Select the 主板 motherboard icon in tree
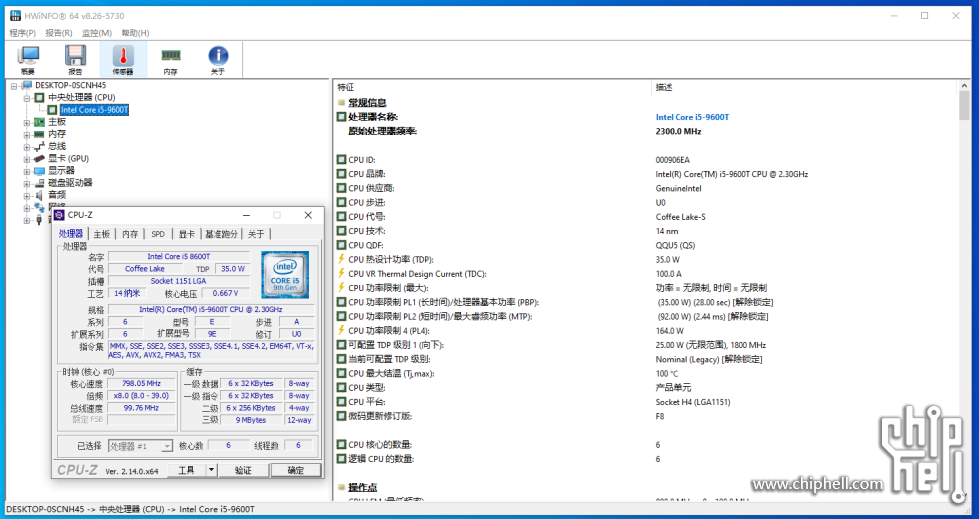The height and width of the screenshot is (519, 979). click(x=39, y=122)
